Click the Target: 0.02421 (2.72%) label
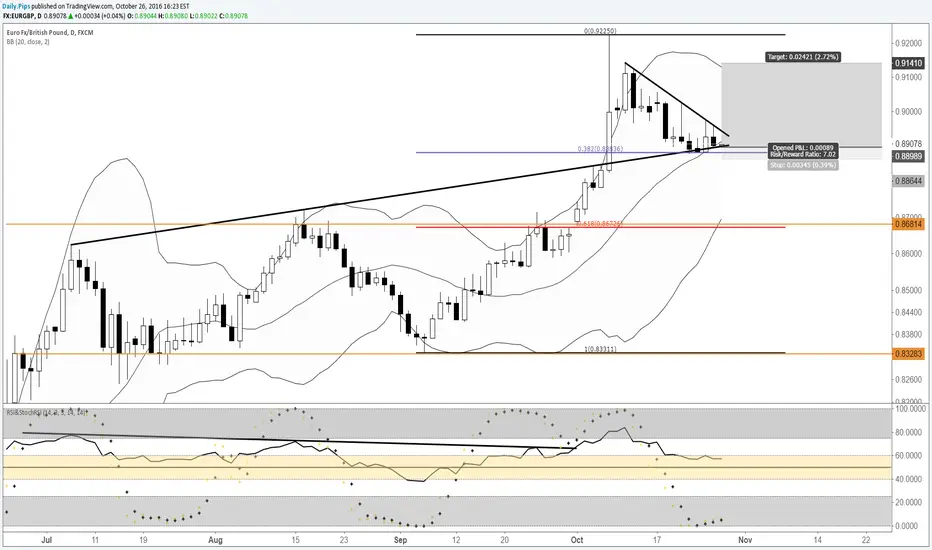Image resolution: width=932 pixels, height=550 pixels. tap(802, 57)
